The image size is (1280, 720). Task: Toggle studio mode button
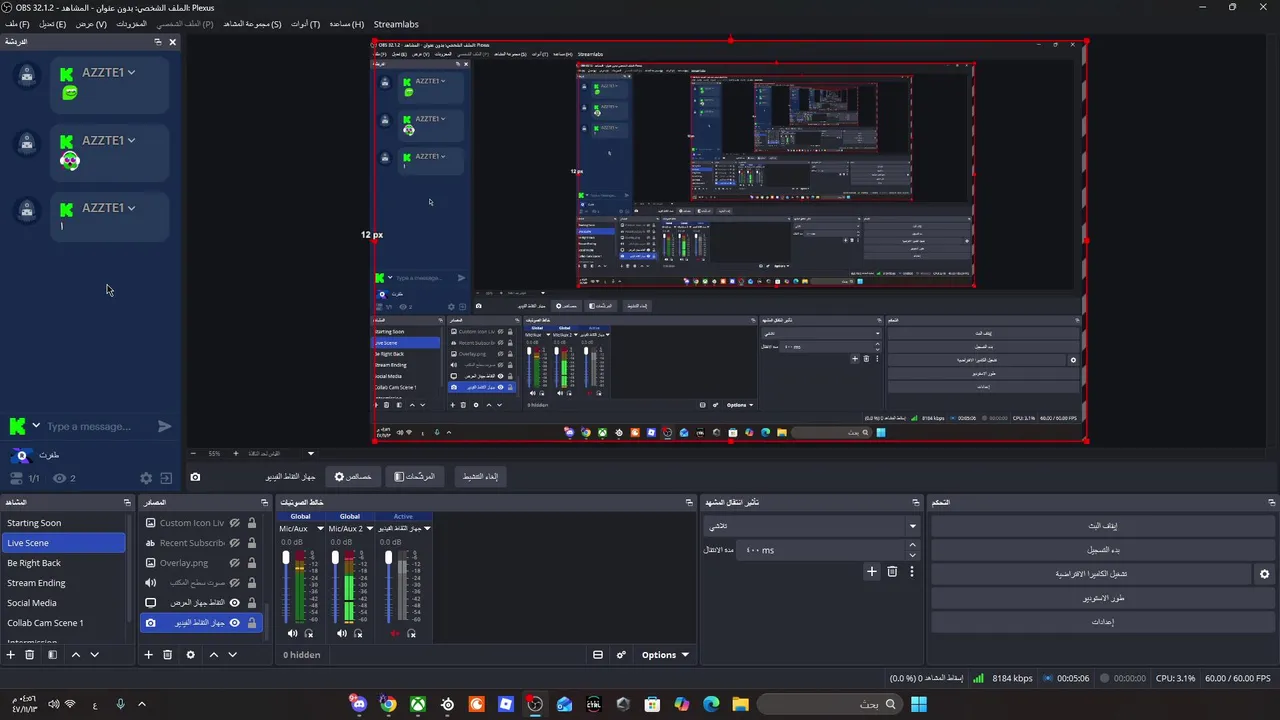pyautogui.click(x=1102, y=598)
